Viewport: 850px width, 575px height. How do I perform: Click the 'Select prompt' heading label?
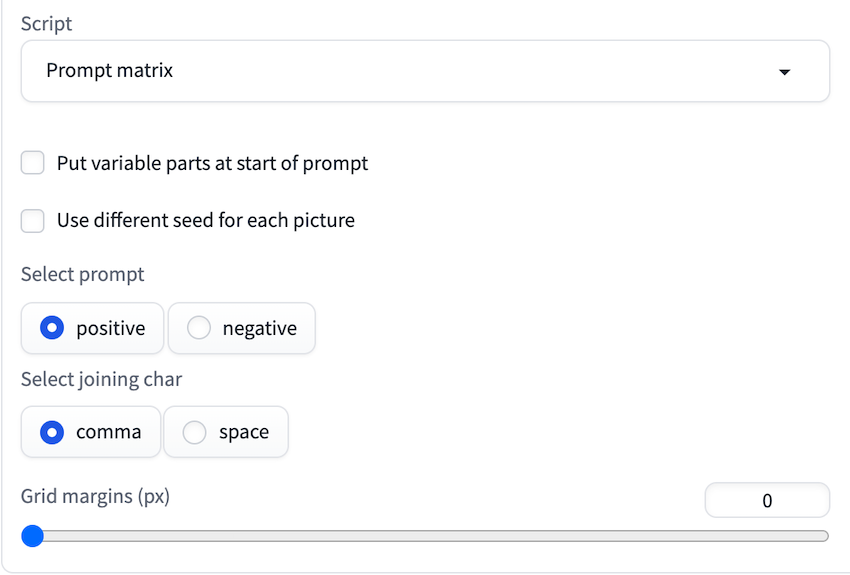(82, 274)
